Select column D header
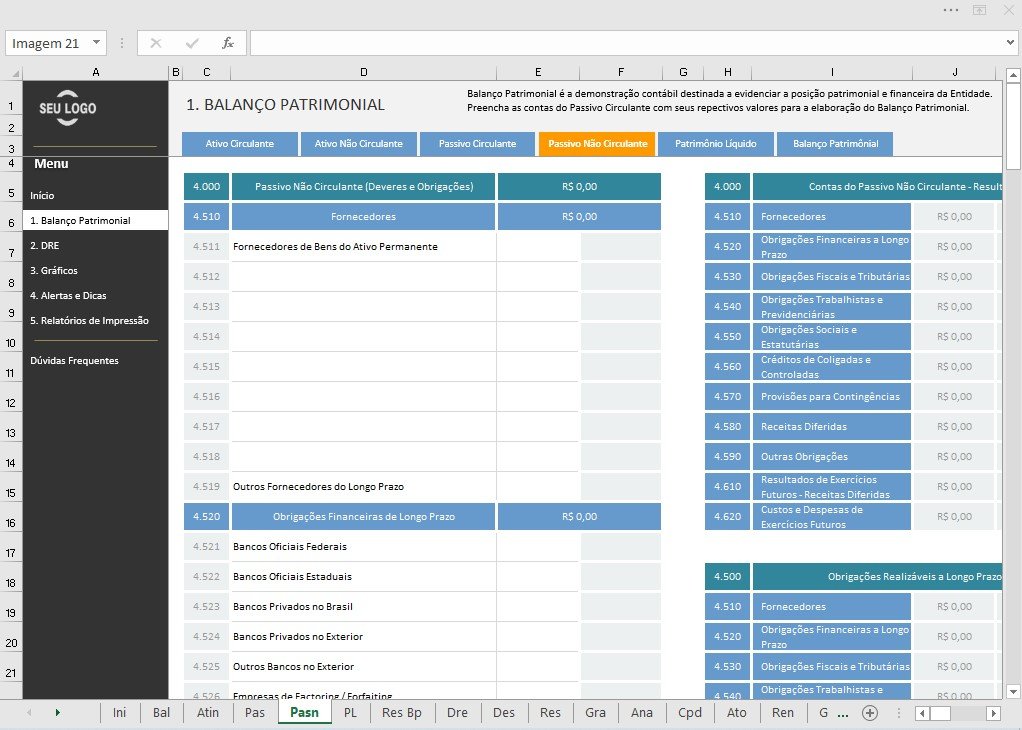The image size is (1022, 730). 363,72
